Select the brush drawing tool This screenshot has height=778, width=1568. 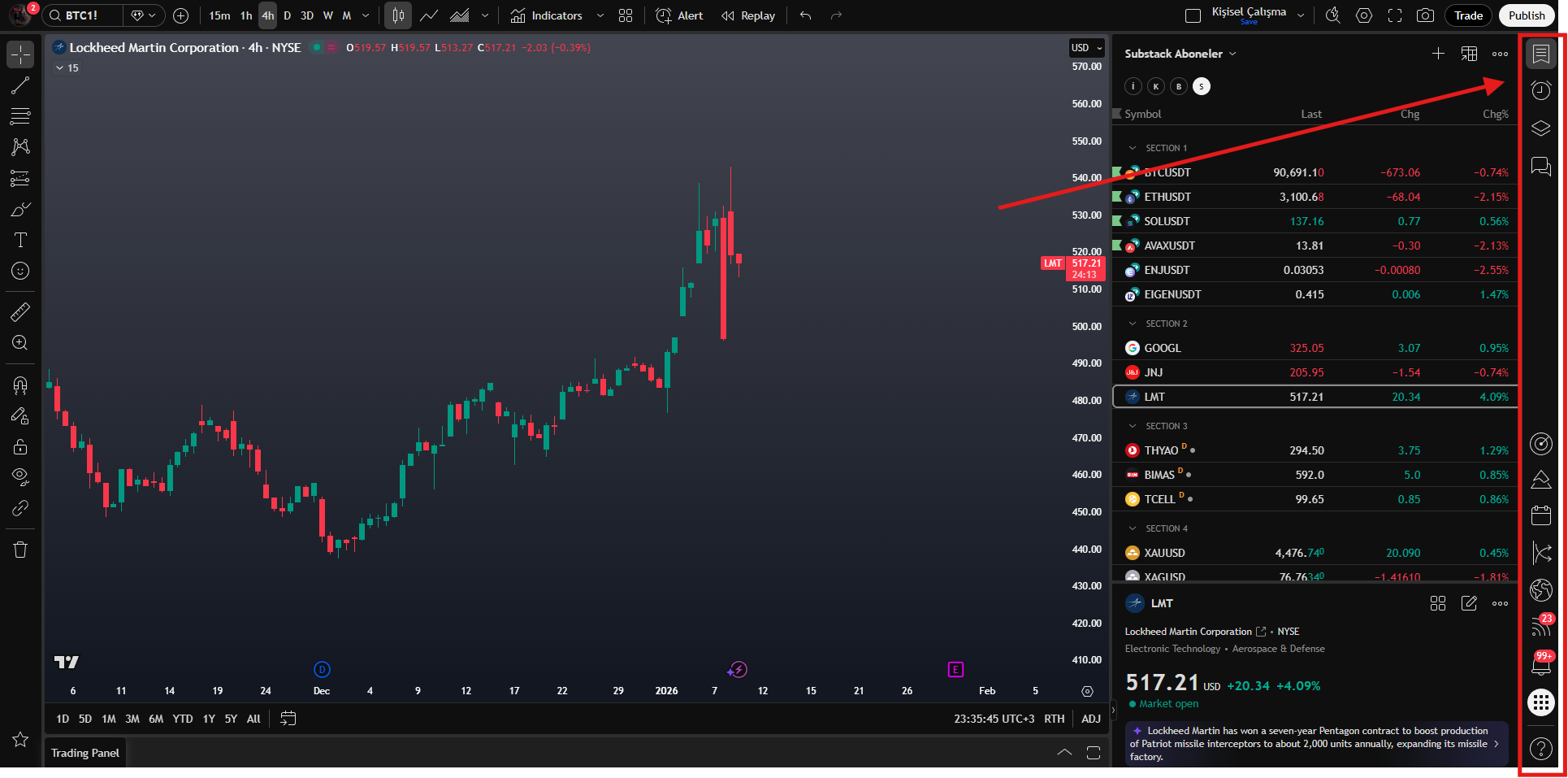pos(20,209)
